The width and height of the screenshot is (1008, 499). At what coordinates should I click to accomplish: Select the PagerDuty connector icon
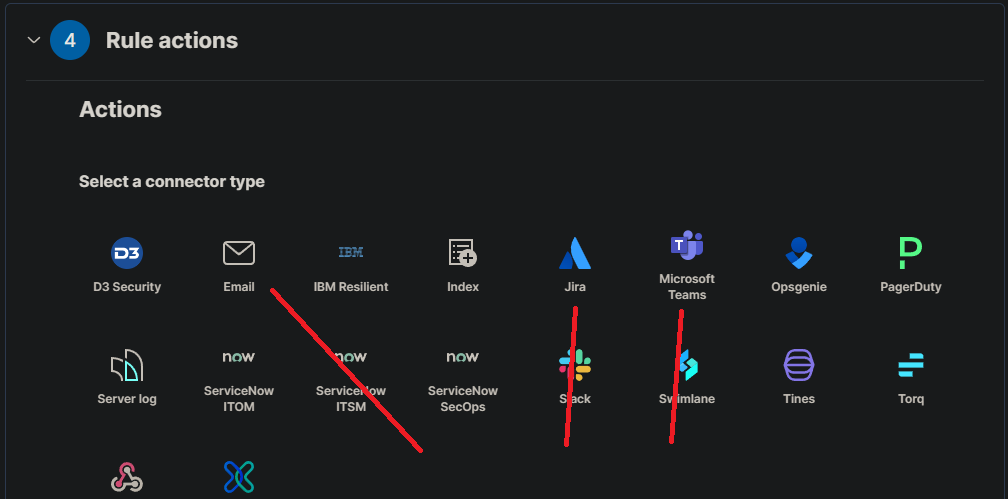point(910,253)
